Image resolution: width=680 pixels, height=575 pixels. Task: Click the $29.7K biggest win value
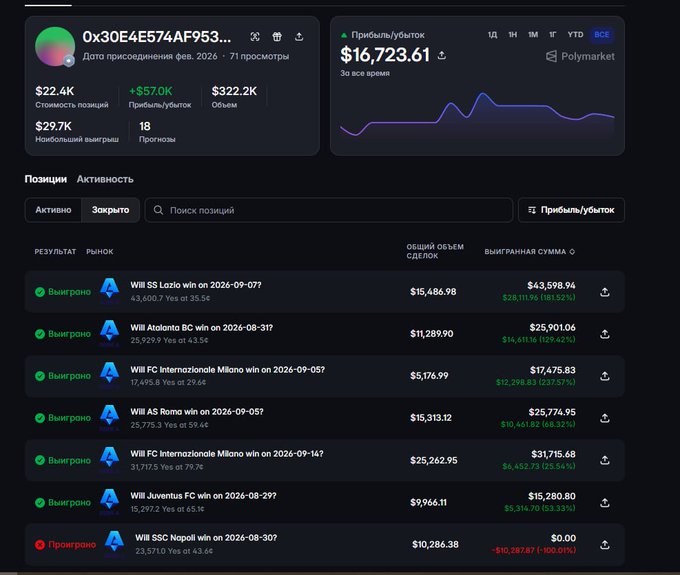pyautogui.click(x=53, y=126)
